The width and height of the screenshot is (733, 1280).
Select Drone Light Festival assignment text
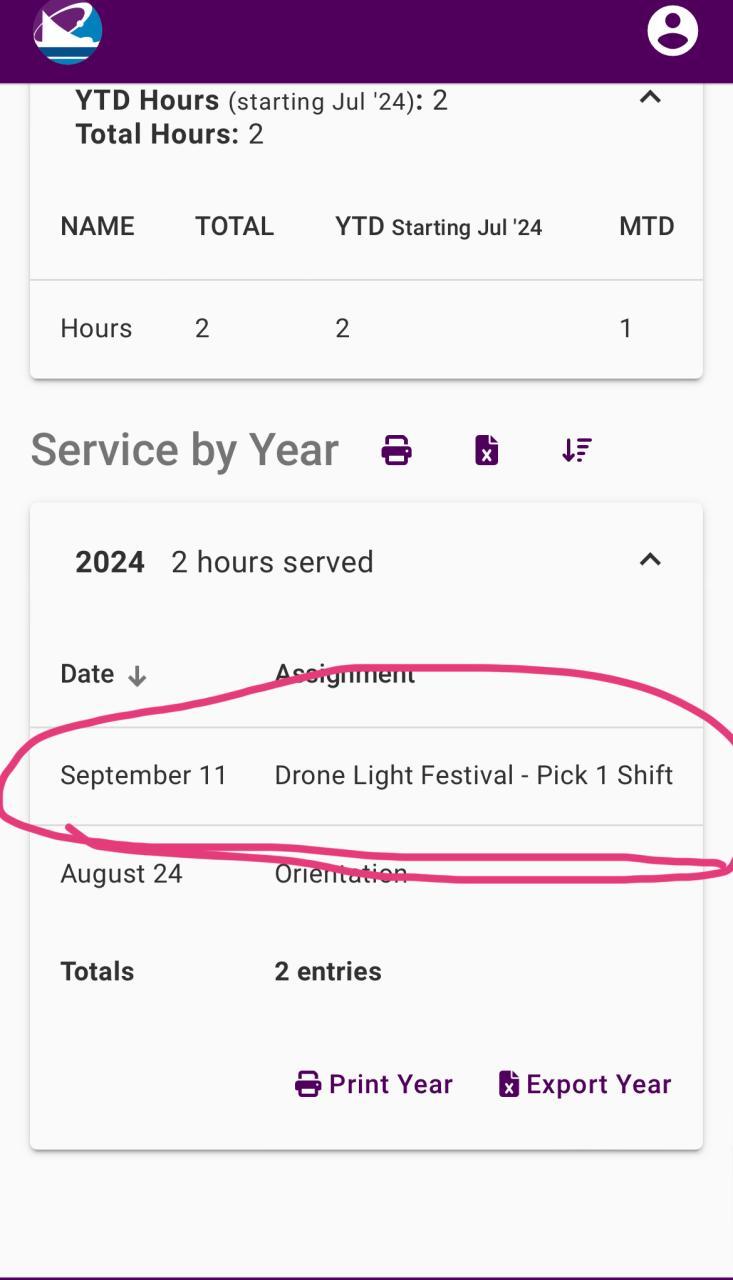click(473, 775)
